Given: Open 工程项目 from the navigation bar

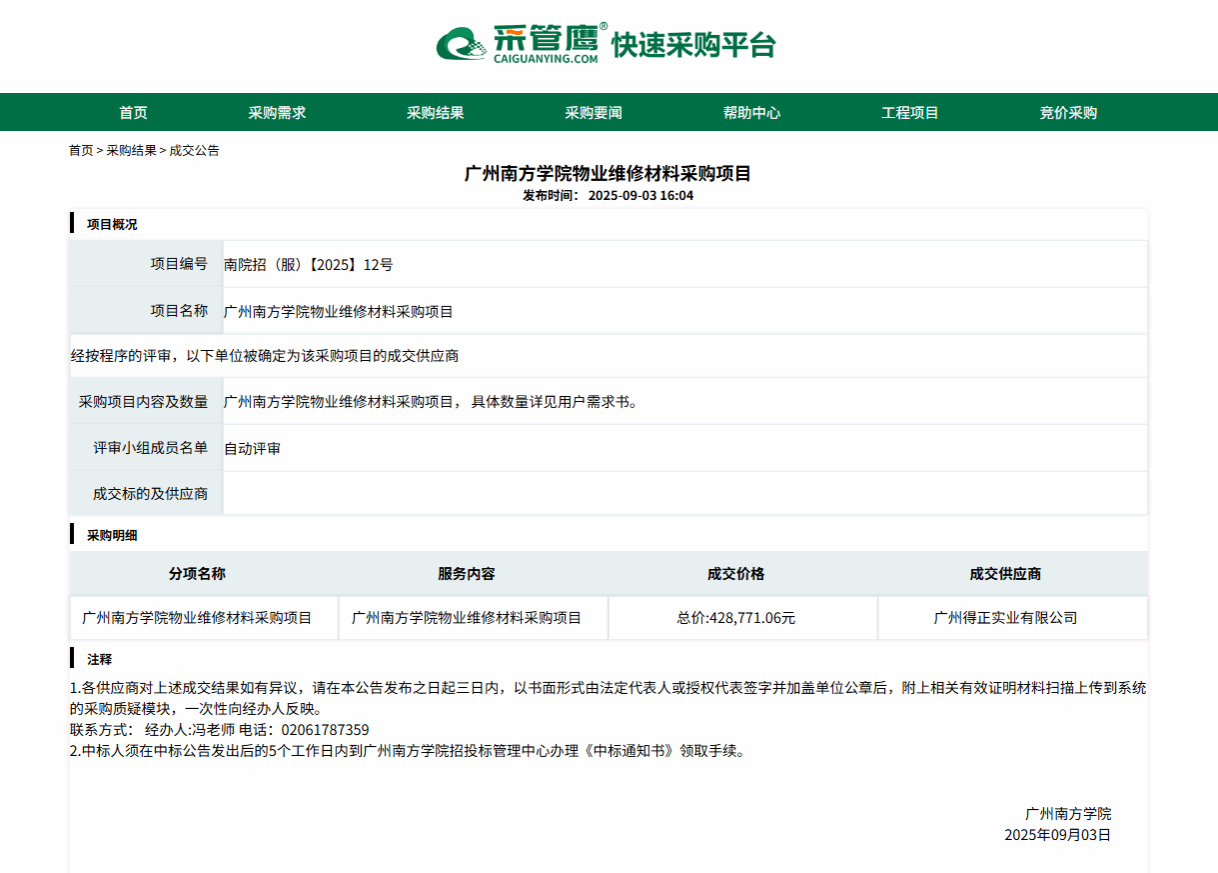Looking at the screenshot, I should [x=910, y=113].
